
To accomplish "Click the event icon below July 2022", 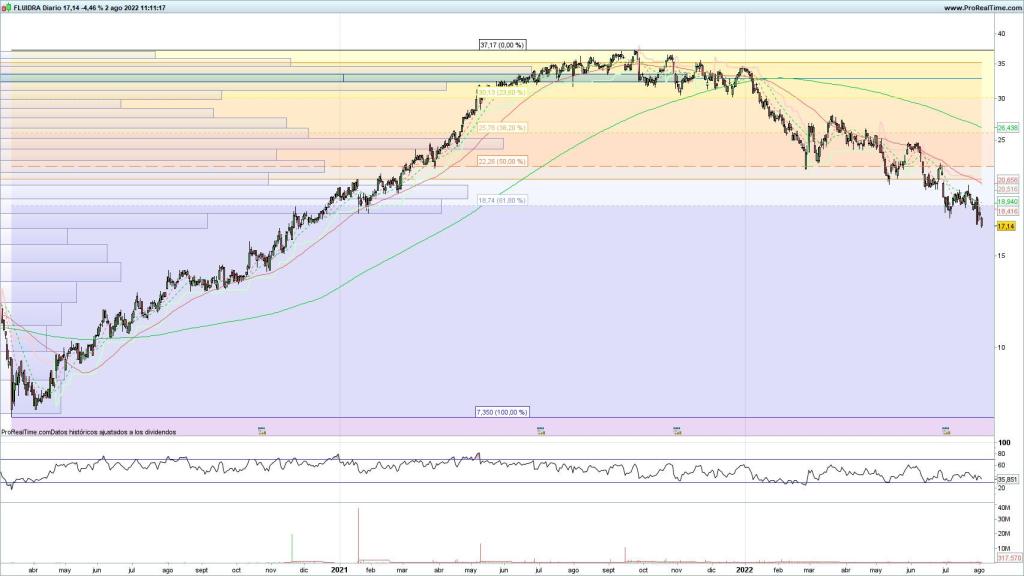I will (x=945, y=432).
